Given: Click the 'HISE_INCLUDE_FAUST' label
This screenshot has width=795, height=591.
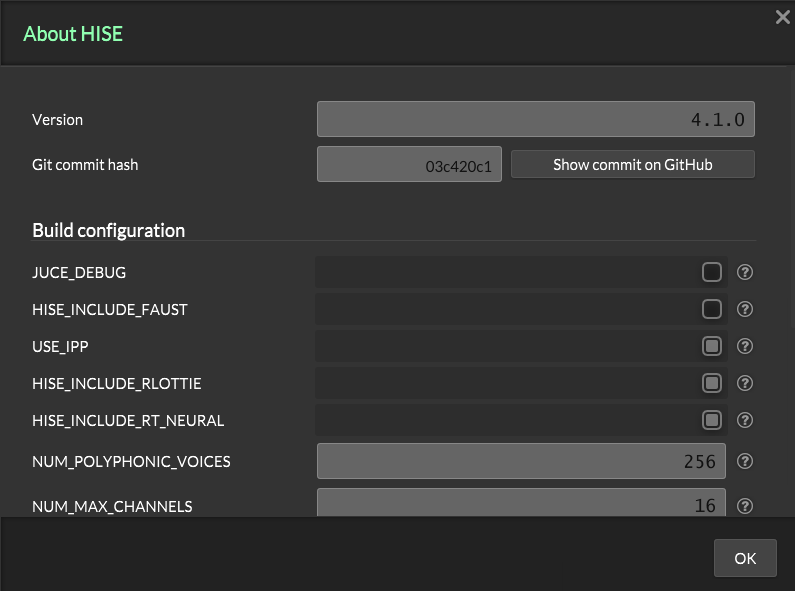Looking at the screenshot, I should point(110,310).
